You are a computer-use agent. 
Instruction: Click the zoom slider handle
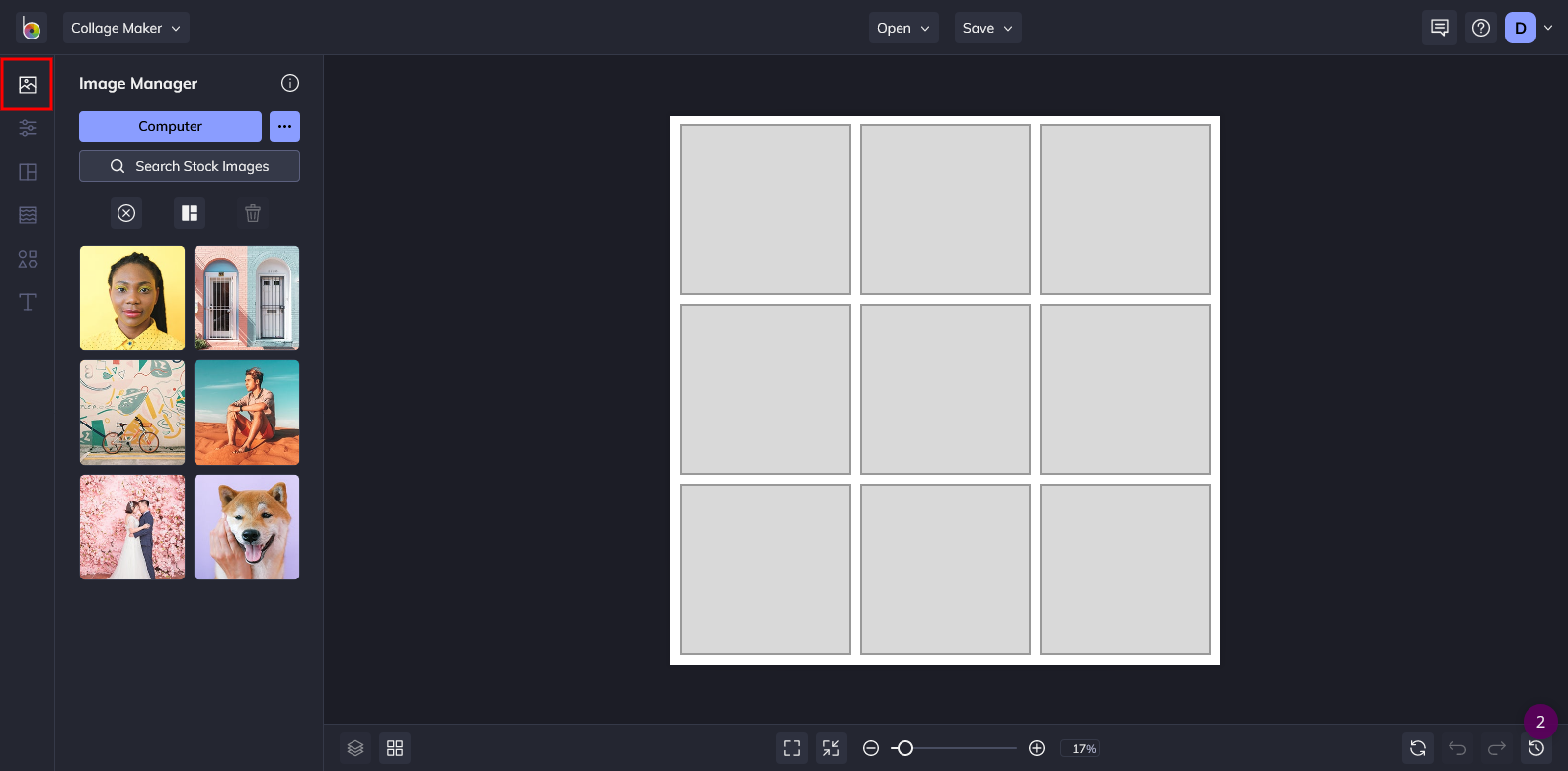904,748
